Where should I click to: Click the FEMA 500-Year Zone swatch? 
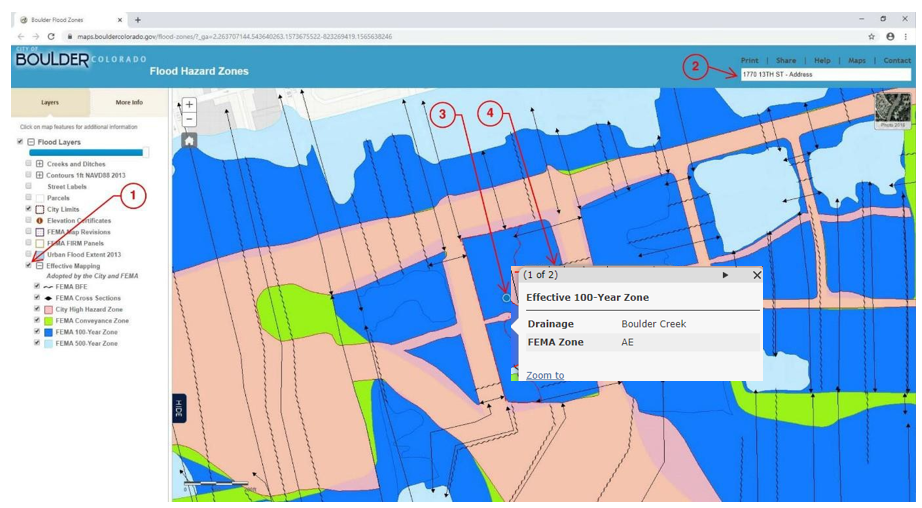(x=48, y=343)
